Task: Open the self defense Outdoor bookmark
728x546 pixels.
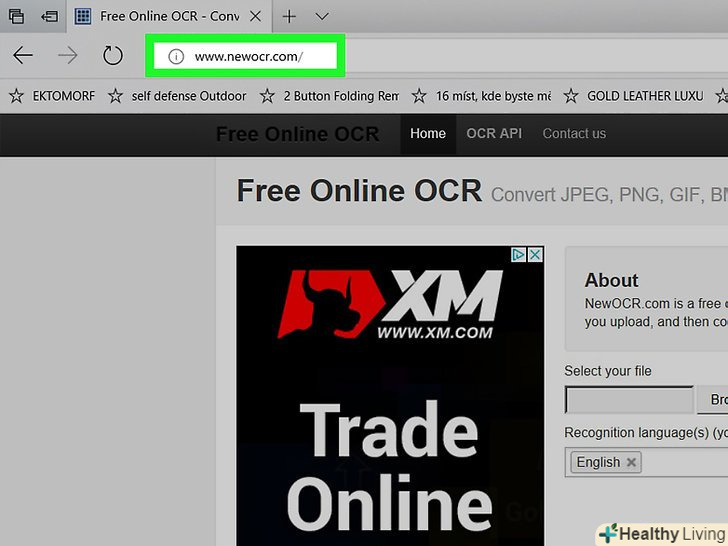Action: pyautogui.click(x=189, y=96)
